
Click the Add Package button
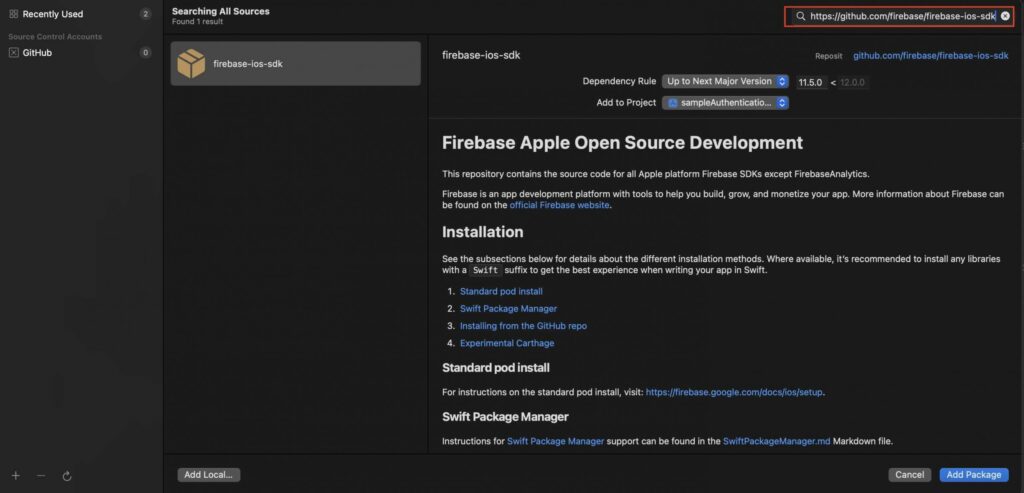(x=974, y=475)
